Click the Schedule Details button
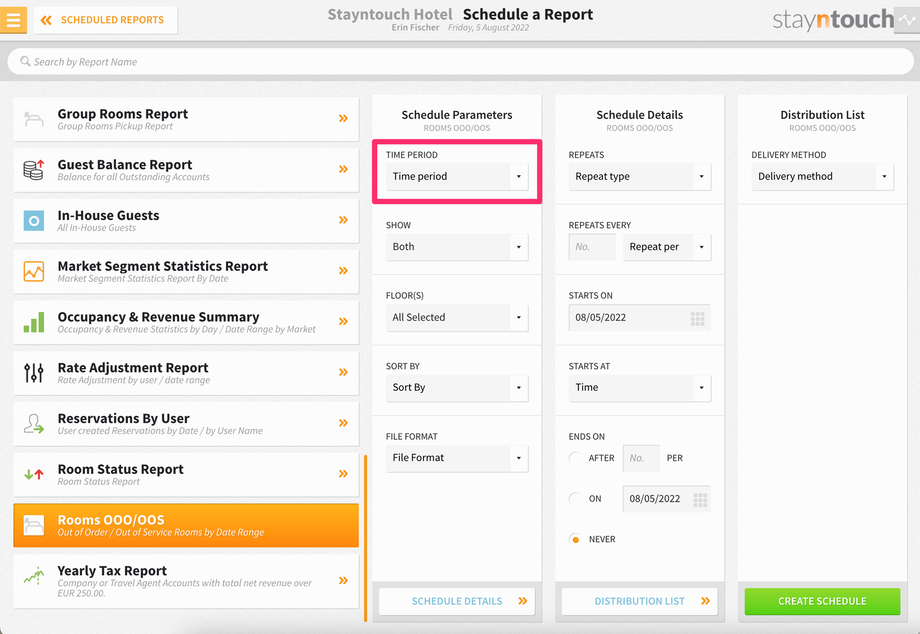This screenshot has width=920, height=634. pos(457,601)
